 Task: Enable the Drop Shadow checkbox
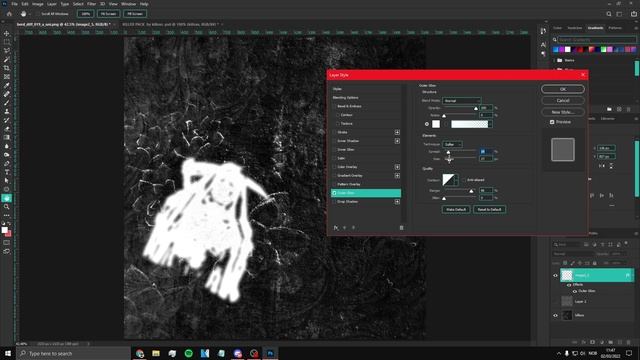[x=334, y=202]
